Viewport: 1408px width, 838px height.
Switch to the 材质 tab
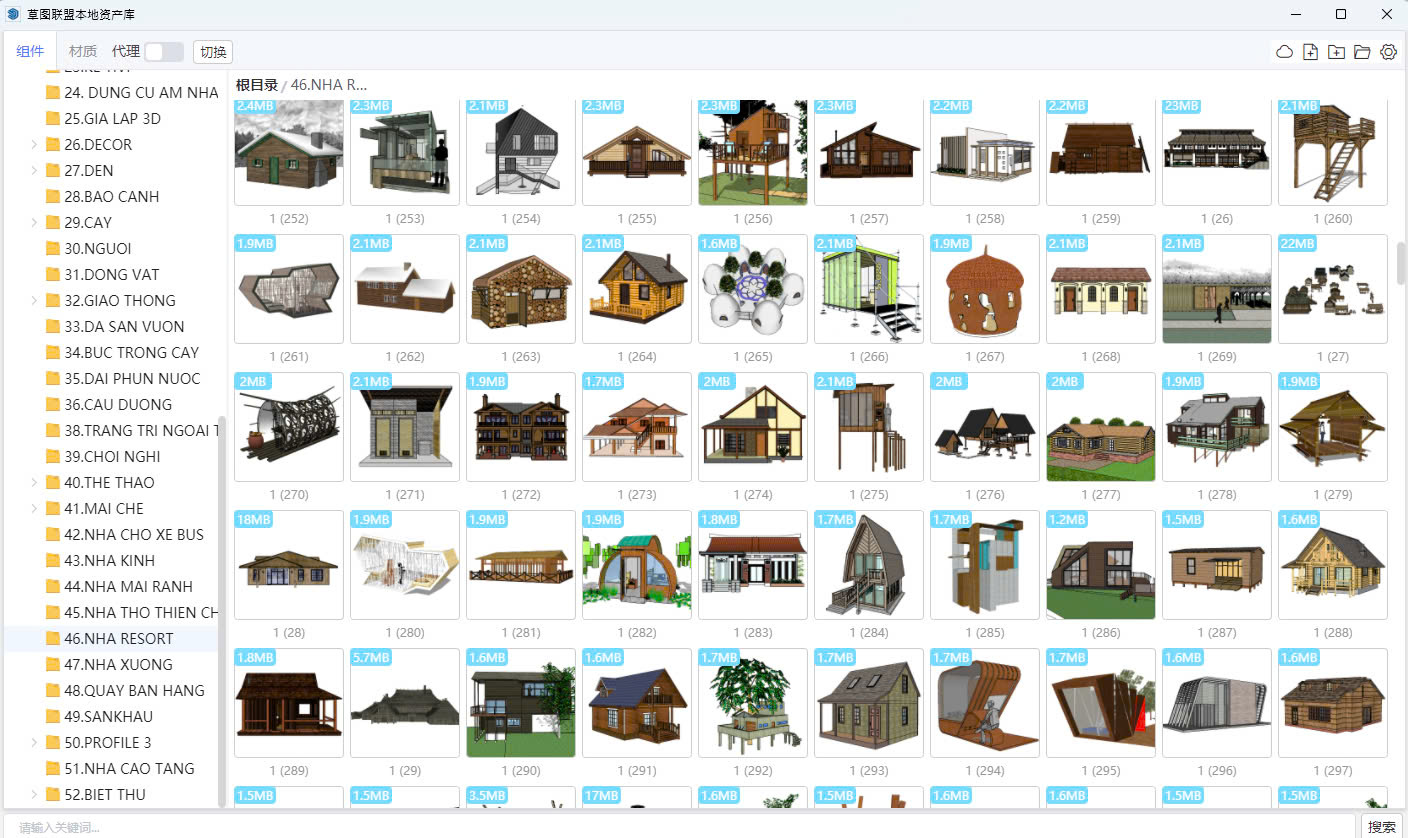[83, 52]
